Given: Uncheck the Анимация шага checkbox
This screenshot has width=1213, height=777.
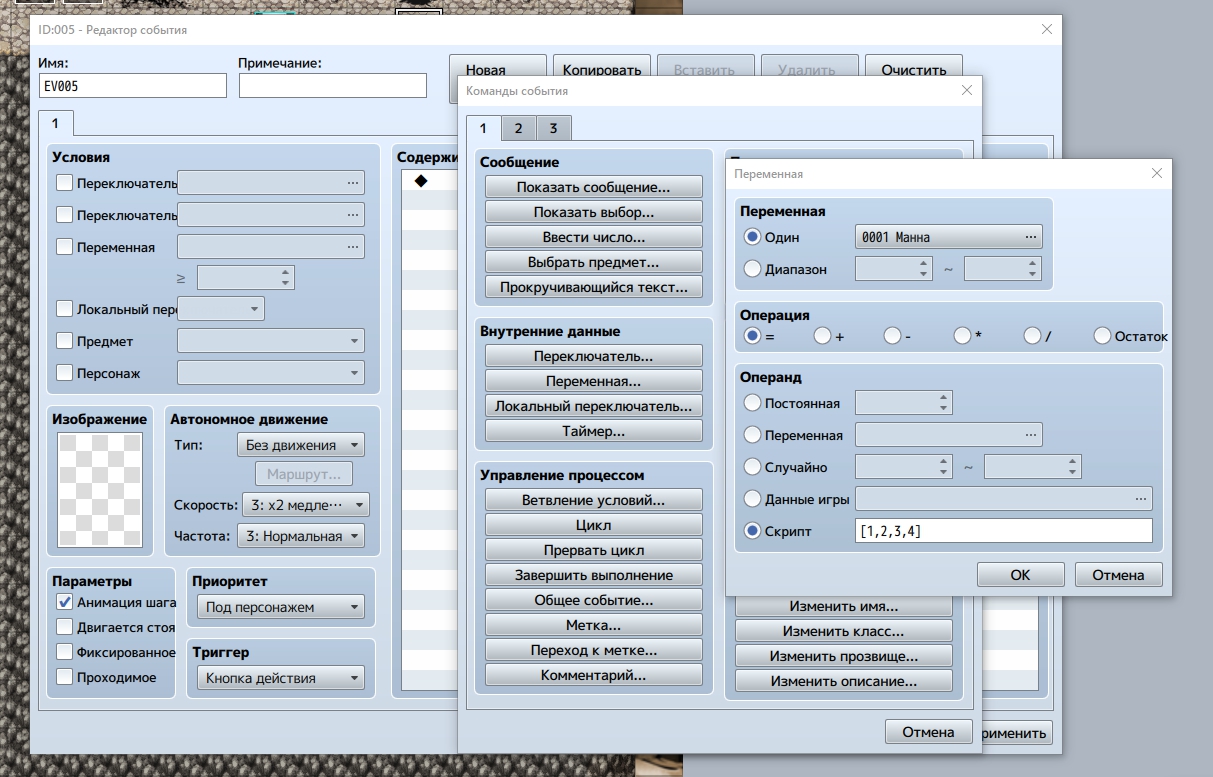Looking at the screenshot, I should tap(65, 602).
